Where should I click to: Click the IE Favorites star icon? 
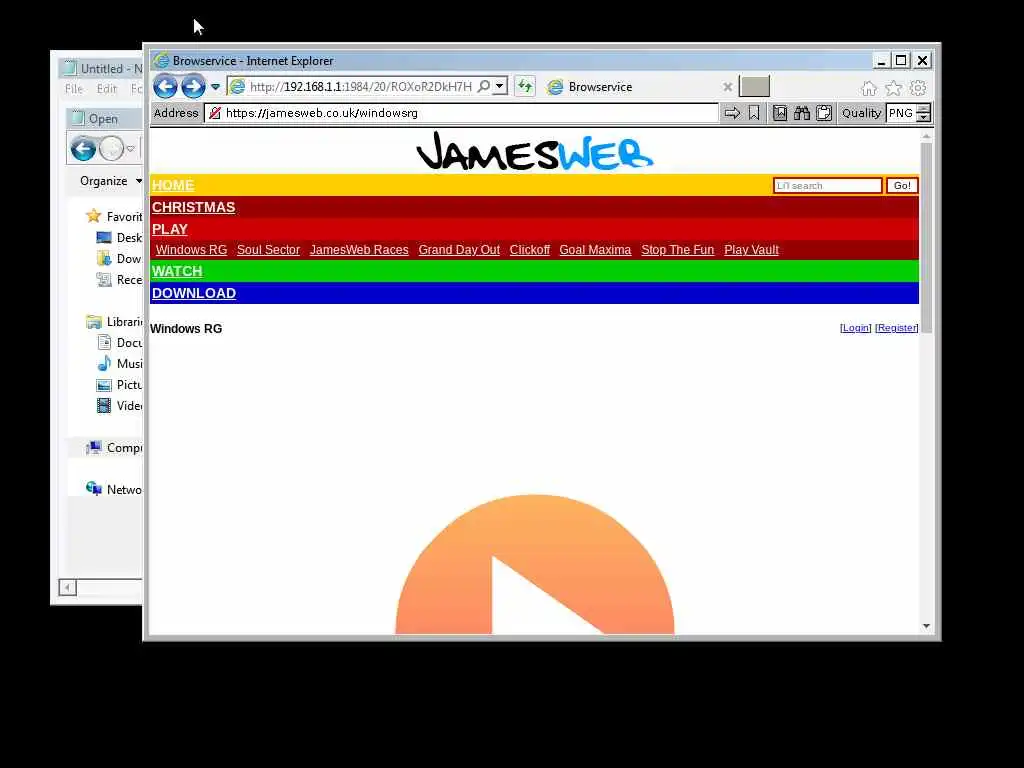point(893,88)
